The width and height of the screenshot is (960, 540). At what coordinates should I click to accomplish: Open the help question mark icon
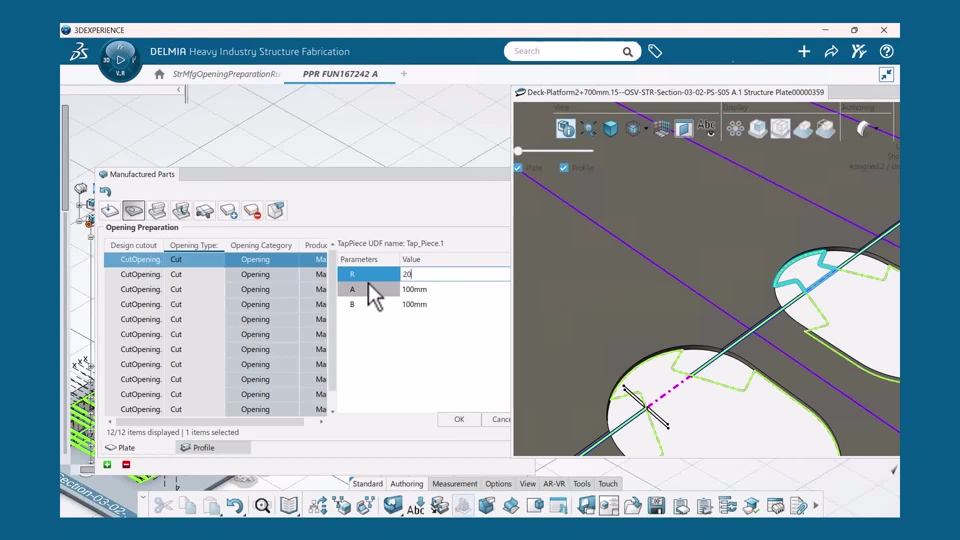pyautogui.click(x=886, y=51)
